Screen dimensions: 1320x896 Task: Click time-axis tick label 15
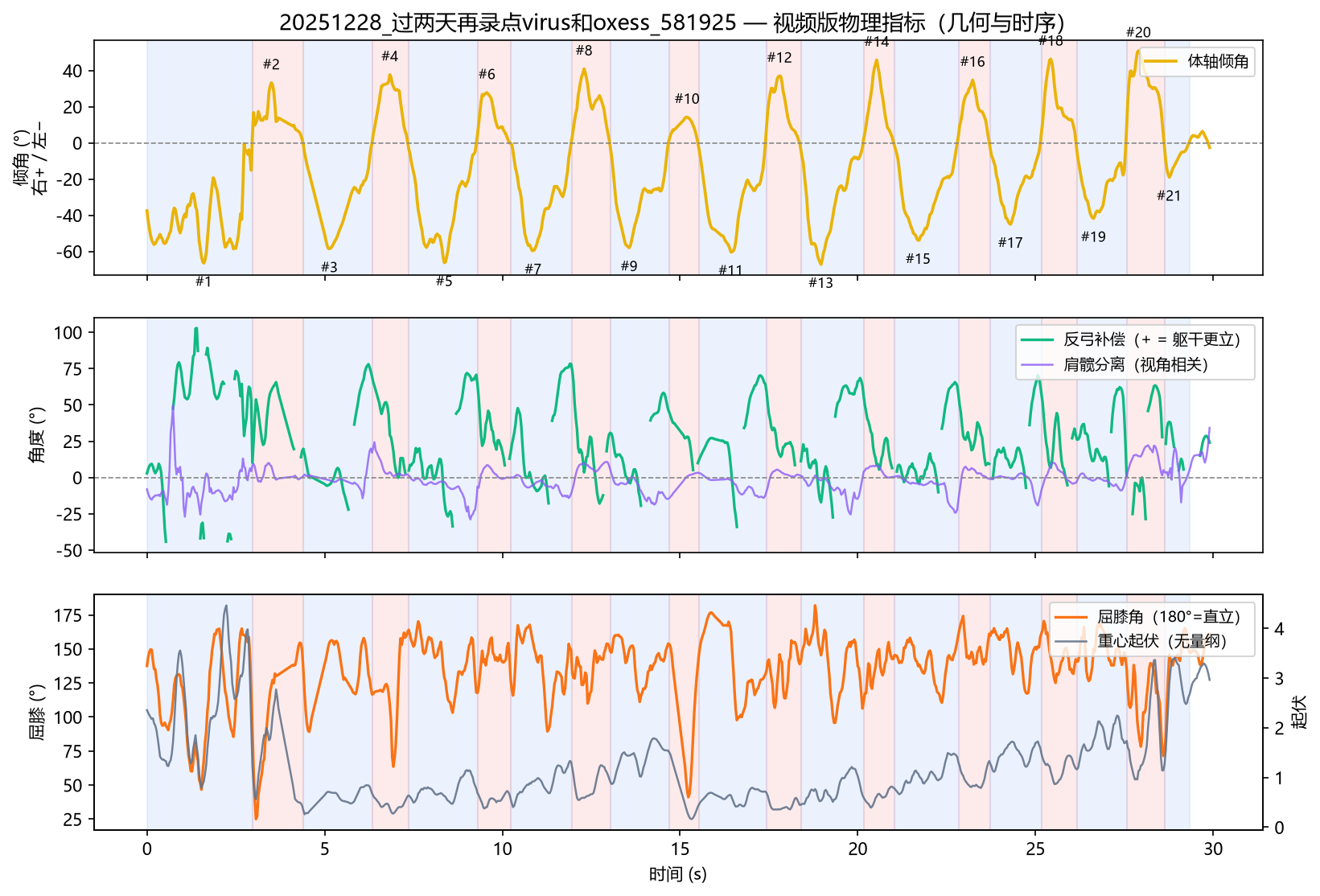point(681,849)
